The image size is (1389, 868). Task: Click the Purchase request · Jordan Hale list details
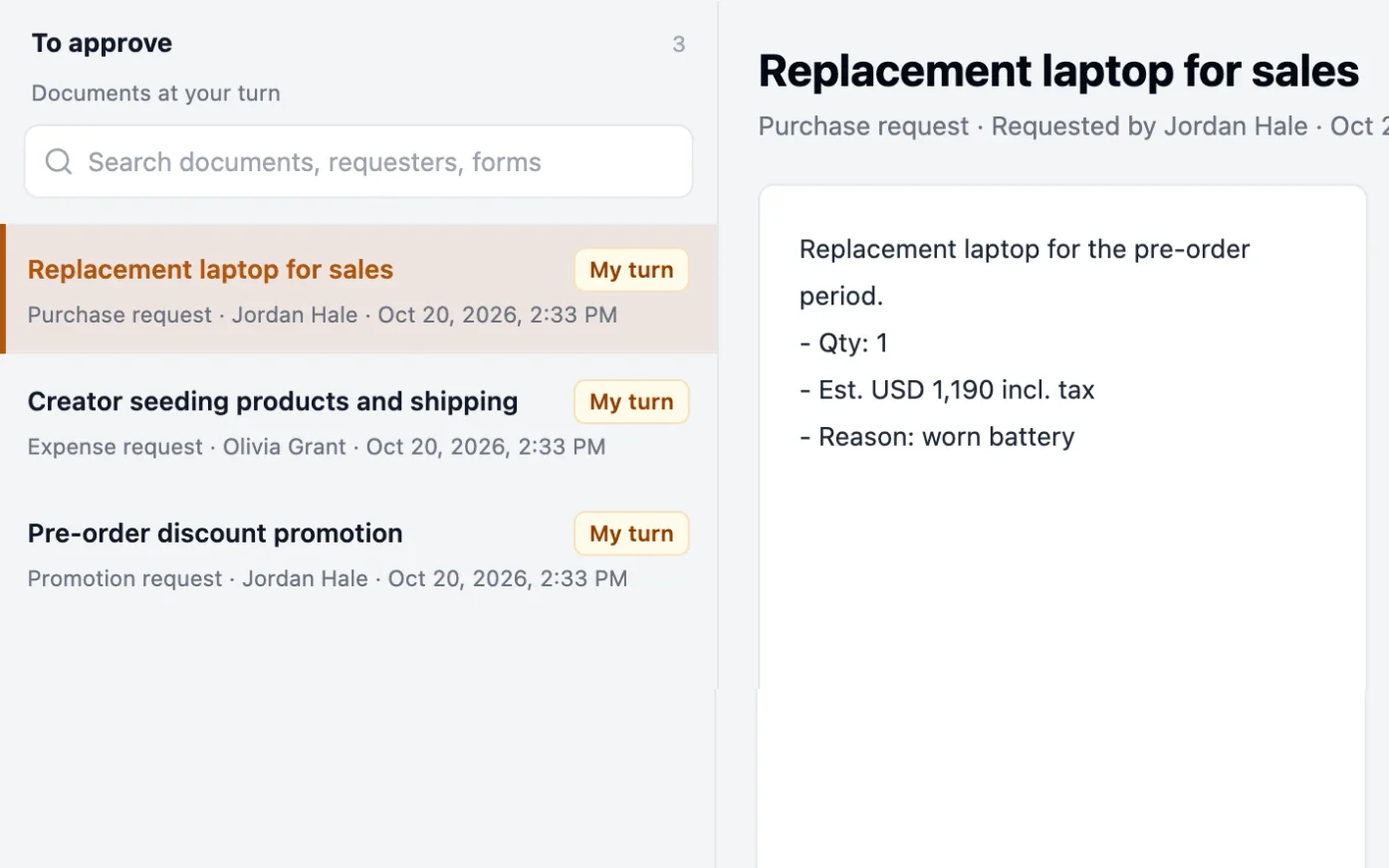[323, 315]
